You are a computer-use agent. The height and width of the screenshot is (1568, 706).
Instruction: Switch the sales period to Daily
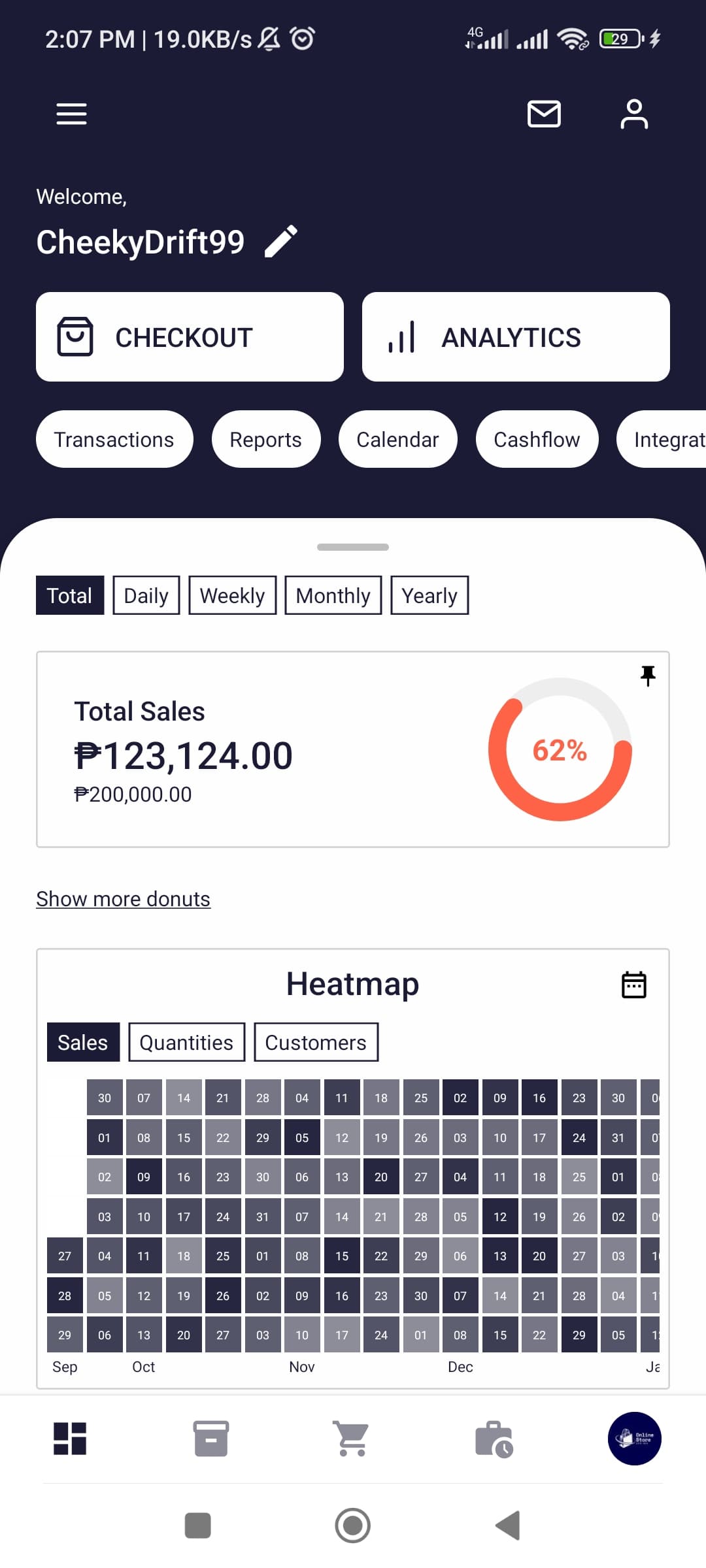tap(146, 595)
